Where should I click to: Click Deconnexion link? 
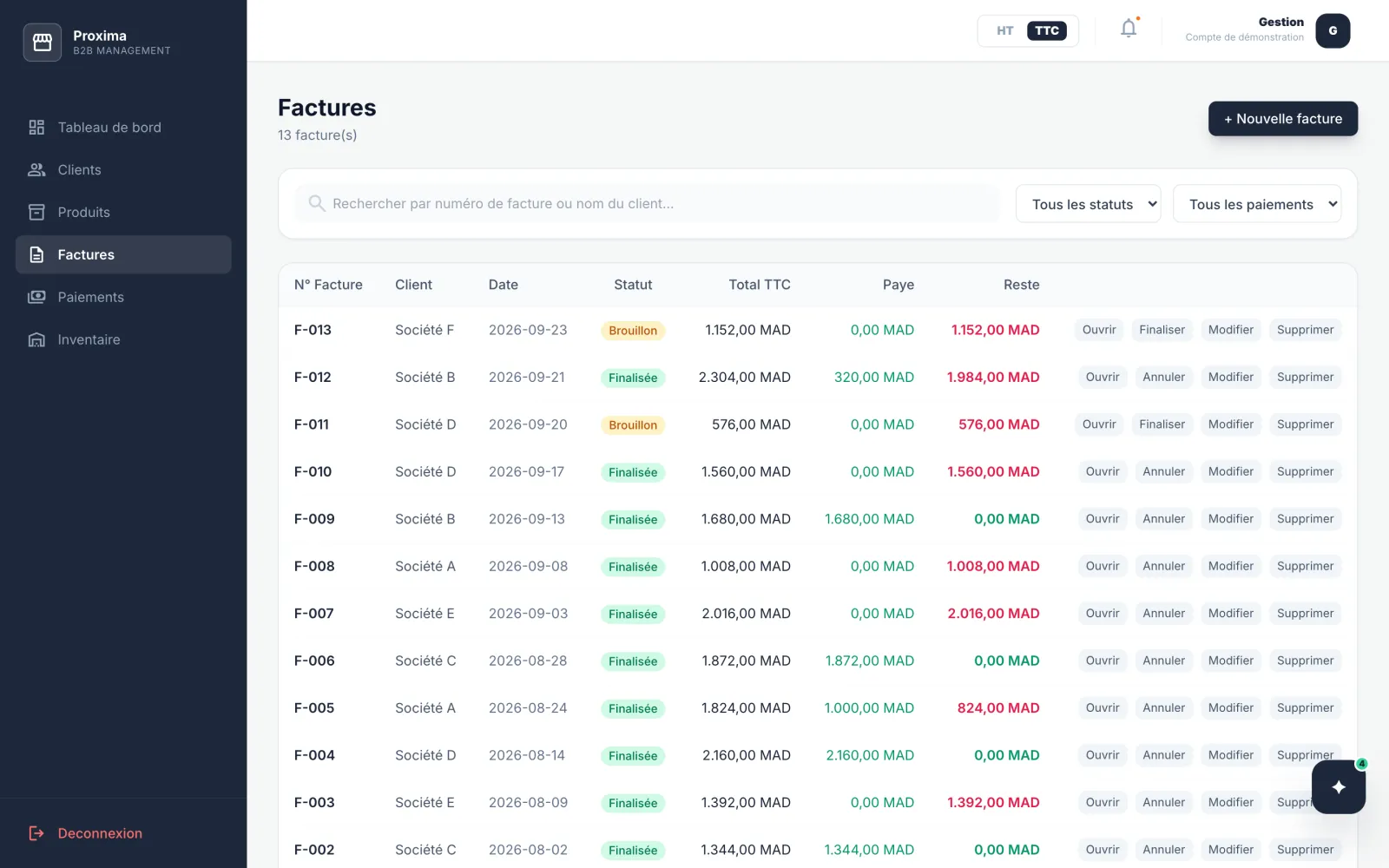point(100,833)
